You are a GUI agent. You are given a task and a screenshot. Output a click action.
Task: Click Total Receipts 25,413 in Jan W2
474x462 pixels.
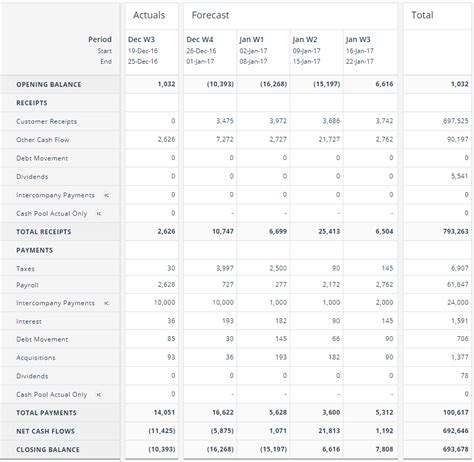[329, 231]
